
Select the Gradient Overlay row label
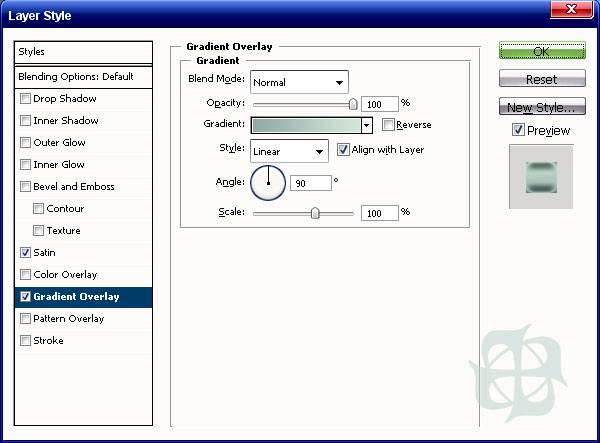76,297
